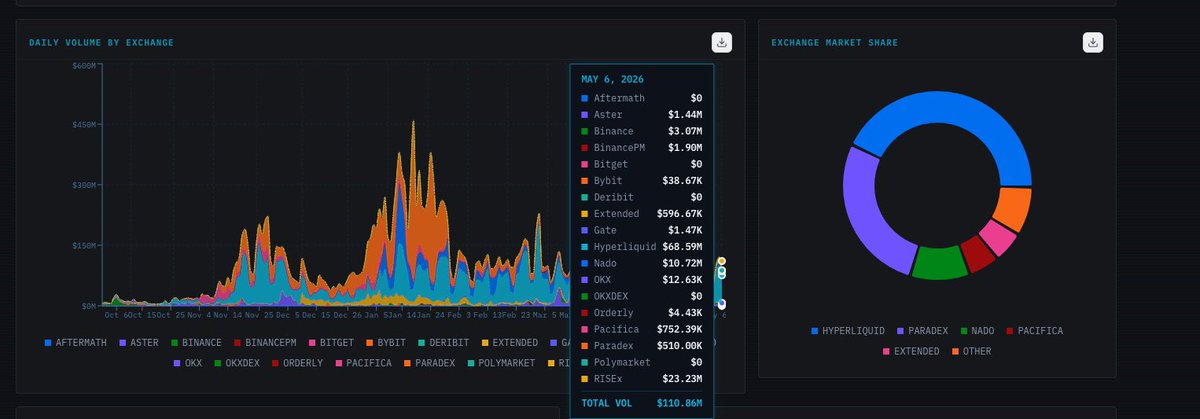Click Hyperliquid $68.59M row in tooltip
This screenshot has height=419, width=1200.
click(x=641, y=247)
